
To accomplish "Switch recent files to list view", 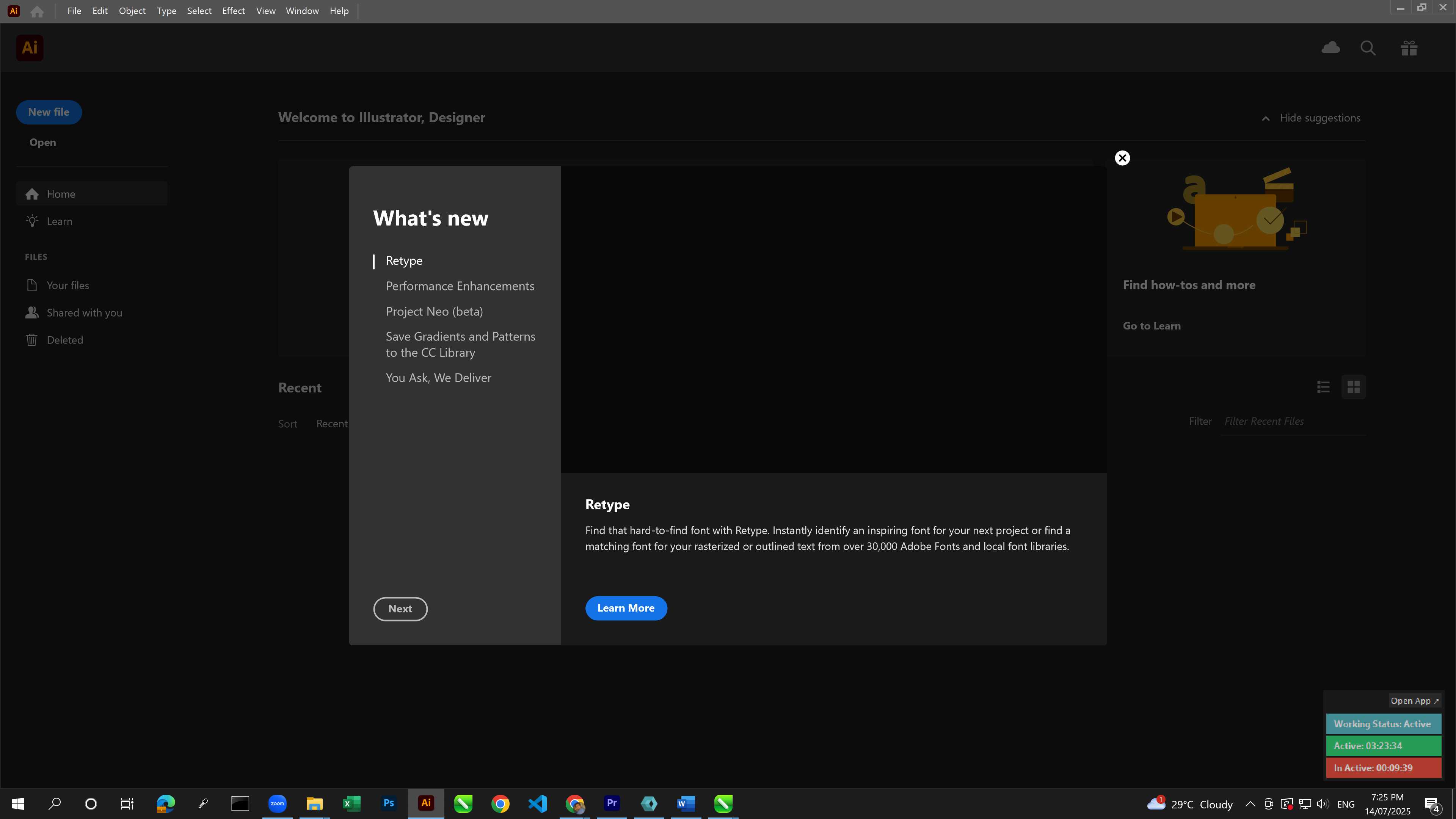I will [x=1323, y=387].
